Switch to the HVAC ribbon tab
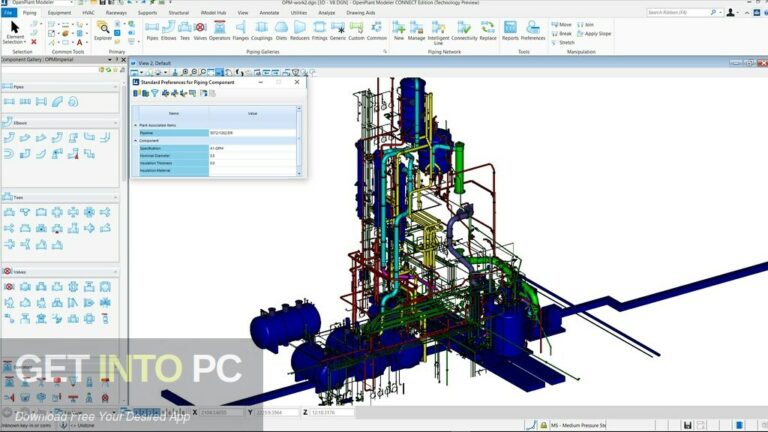768x432 pixels. point(88,13)
